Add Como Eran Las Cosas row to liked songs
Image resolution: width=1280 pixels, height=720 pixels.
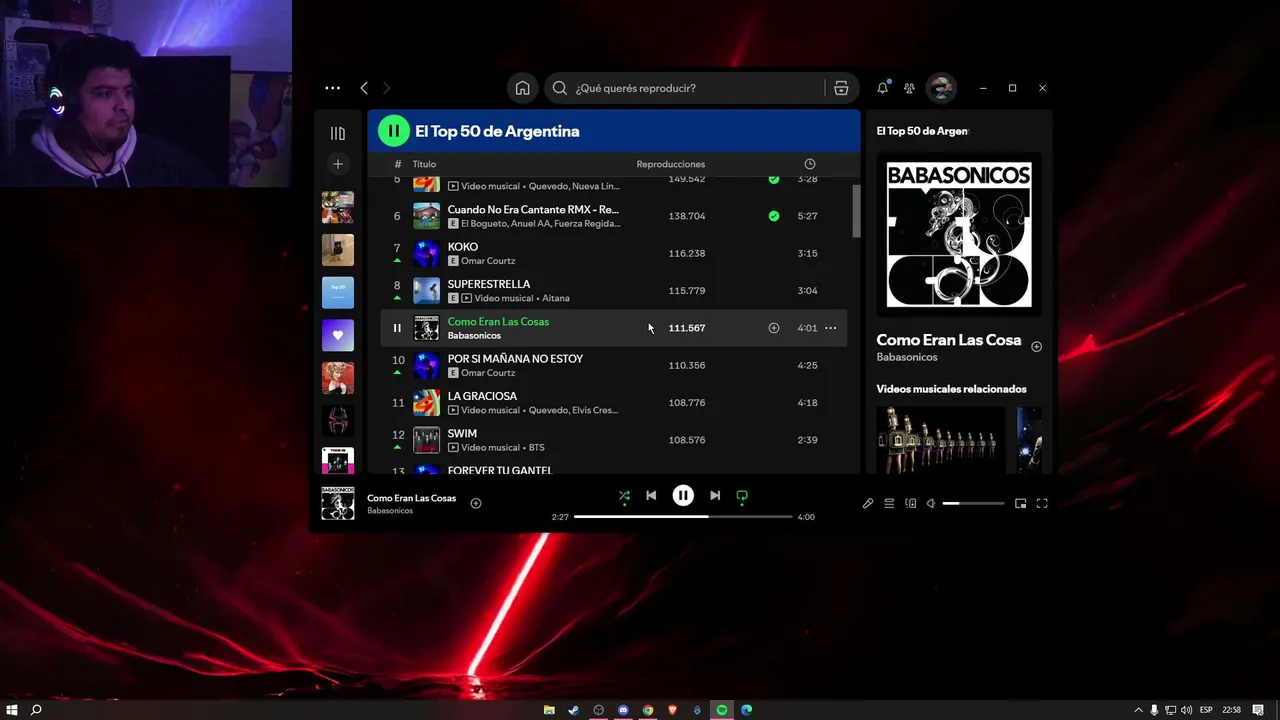pos(773,328)
